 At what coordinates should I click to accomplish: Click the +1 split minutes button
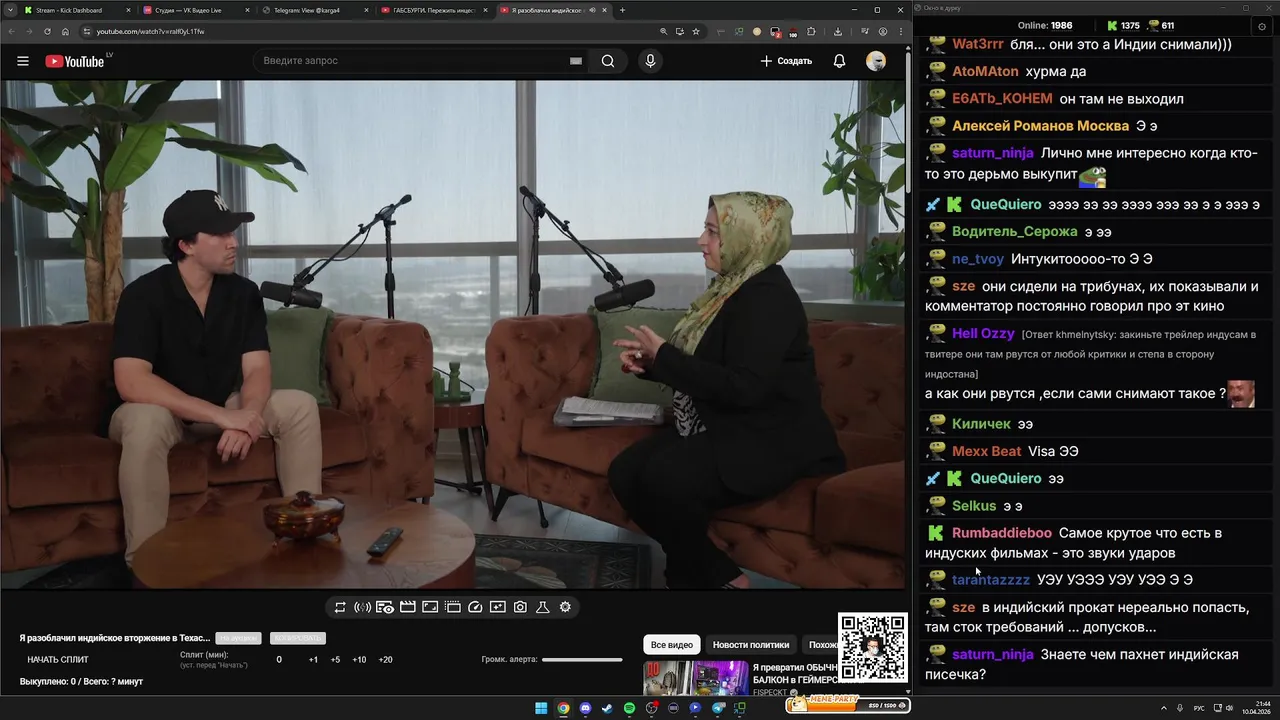tap(313, 660)
